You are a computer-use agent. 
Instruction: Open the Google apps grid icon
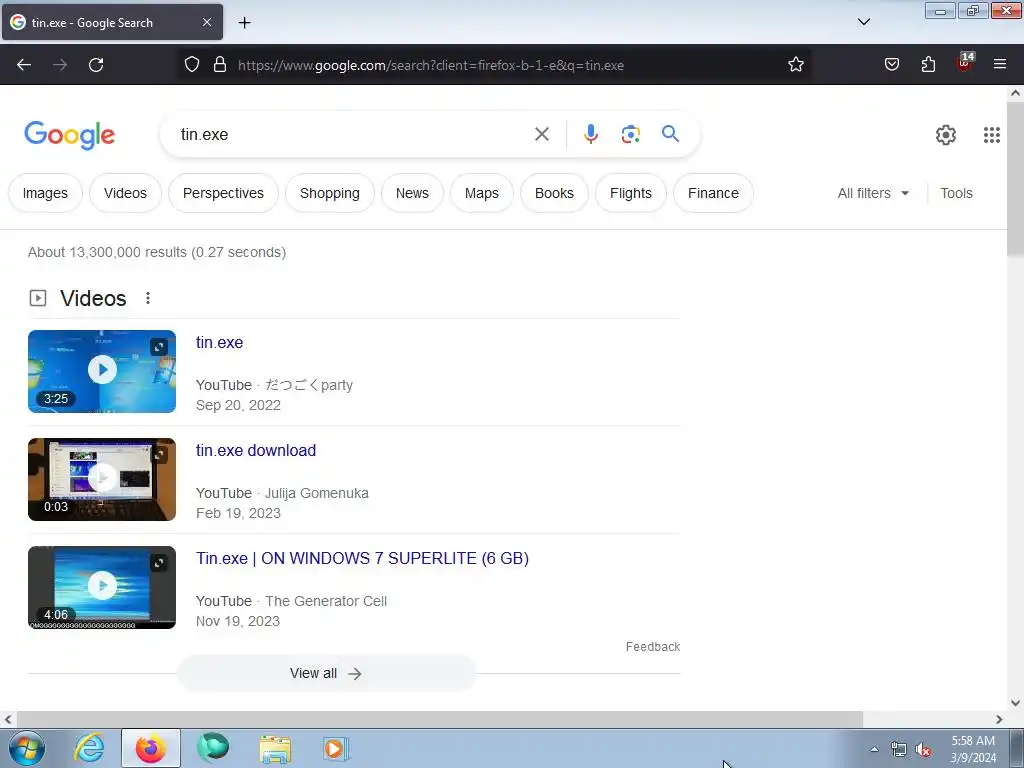tap(991, 135)
